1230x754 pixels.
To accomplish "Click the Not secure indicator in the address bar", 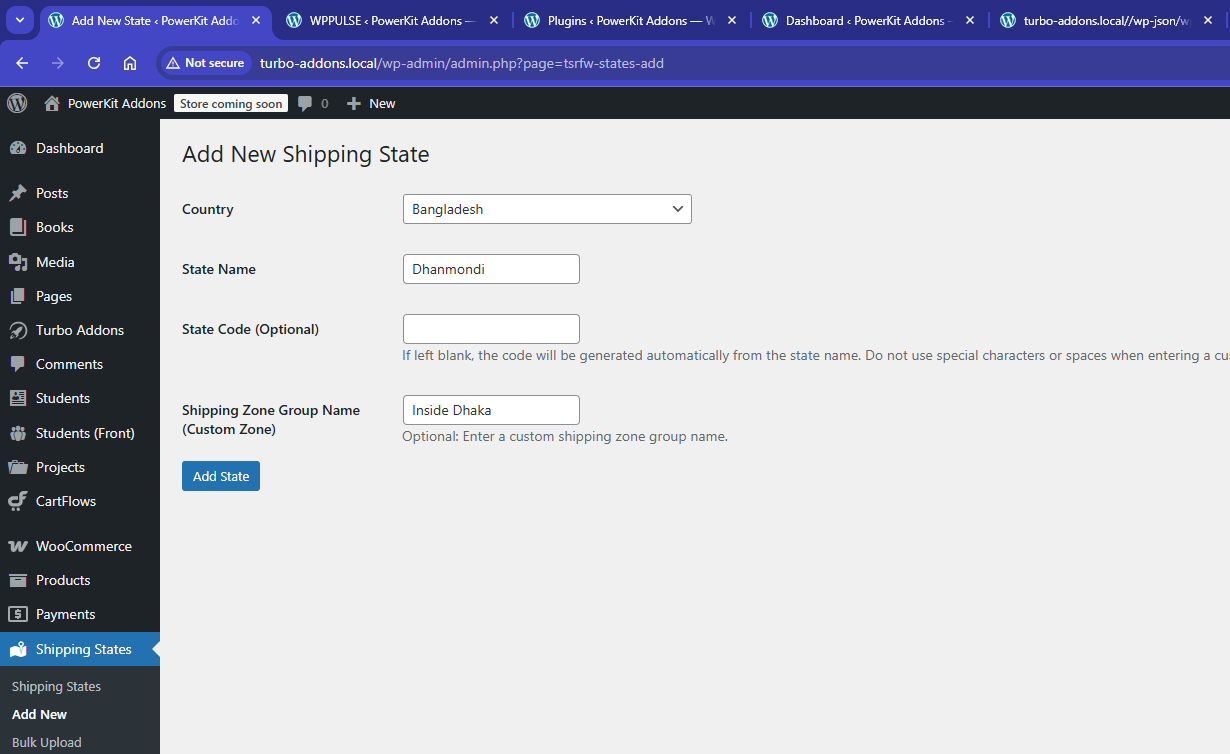I will pos(205,62).
